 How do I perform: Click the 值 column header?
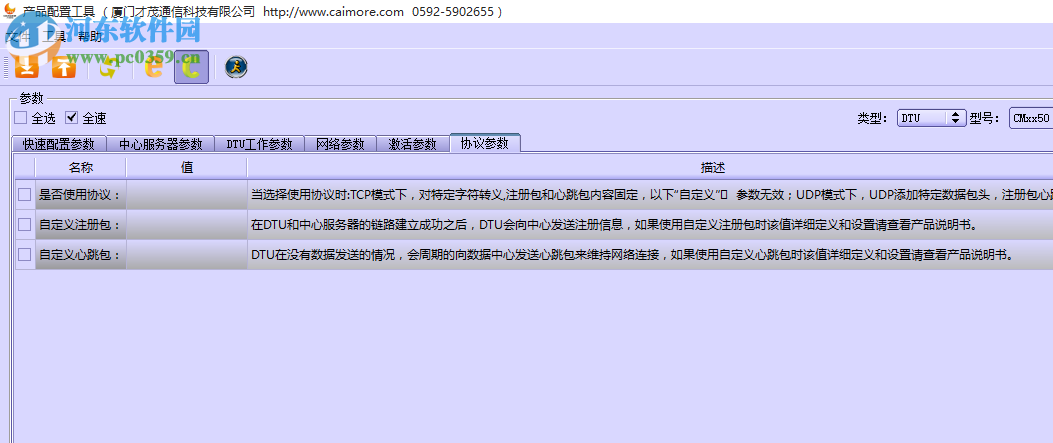coord(187,168)
